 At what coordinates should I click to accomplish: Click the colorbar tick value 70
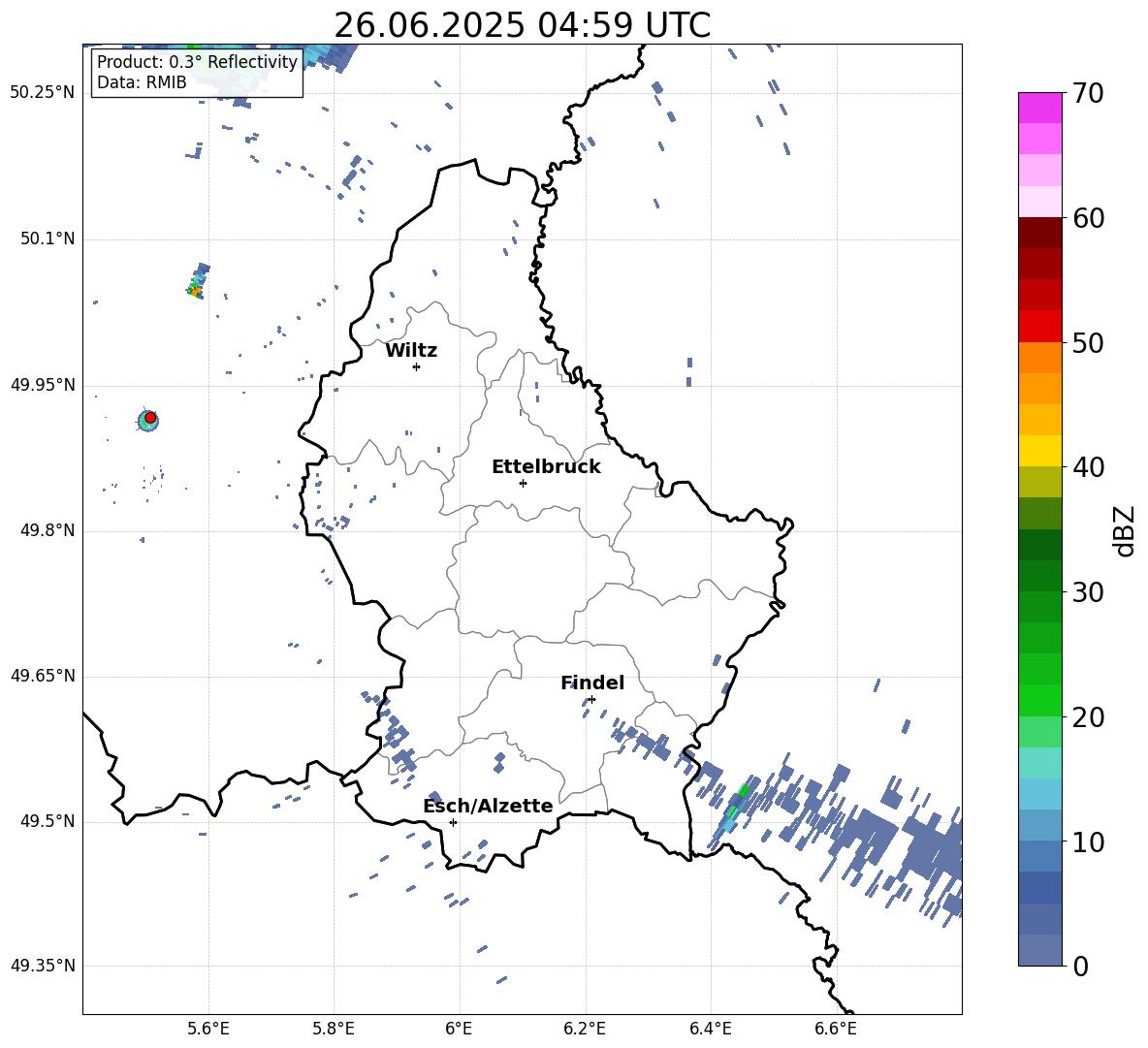1088,93
